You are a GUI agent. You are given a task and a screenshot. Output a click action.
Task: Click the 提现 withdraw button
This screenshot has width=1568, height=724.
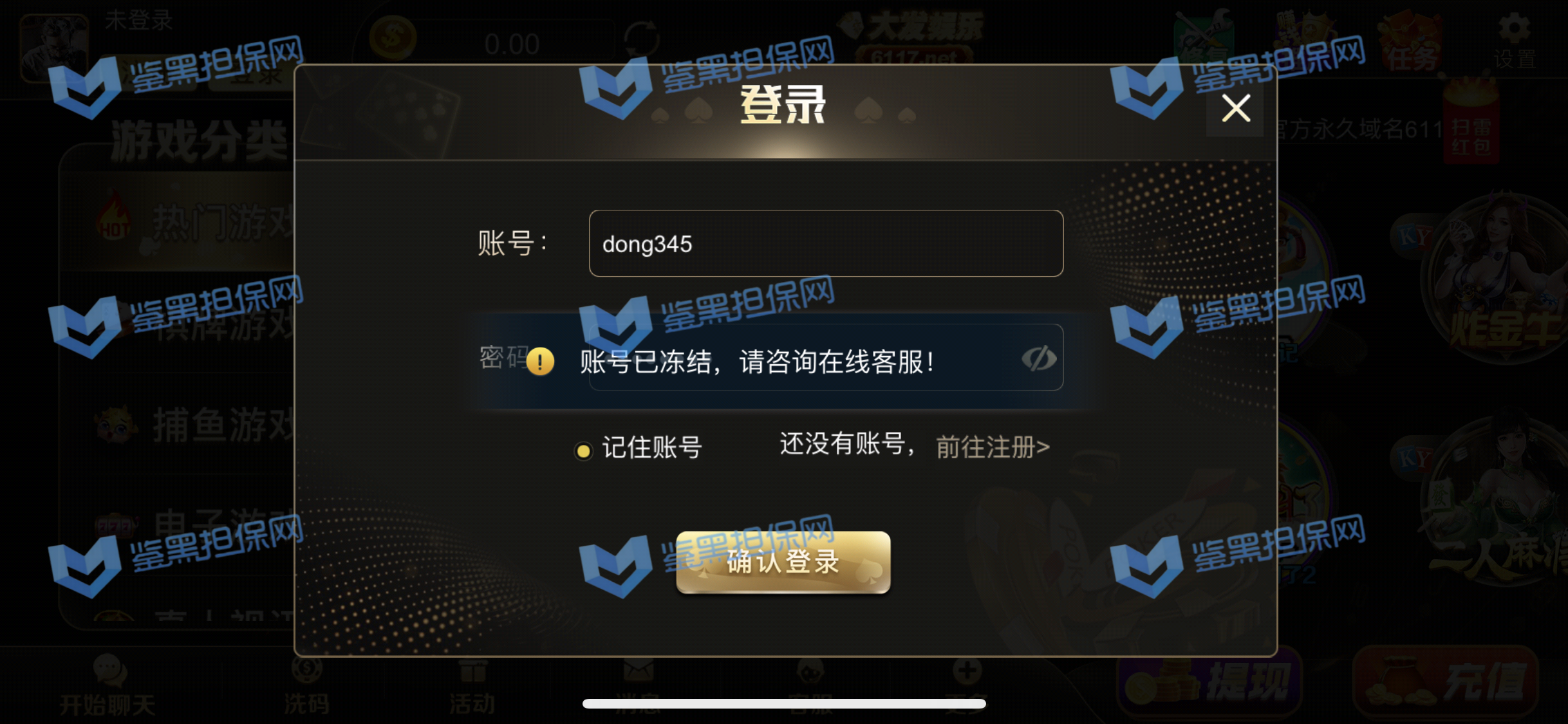pyautogui.click(x=1210, y=682)
